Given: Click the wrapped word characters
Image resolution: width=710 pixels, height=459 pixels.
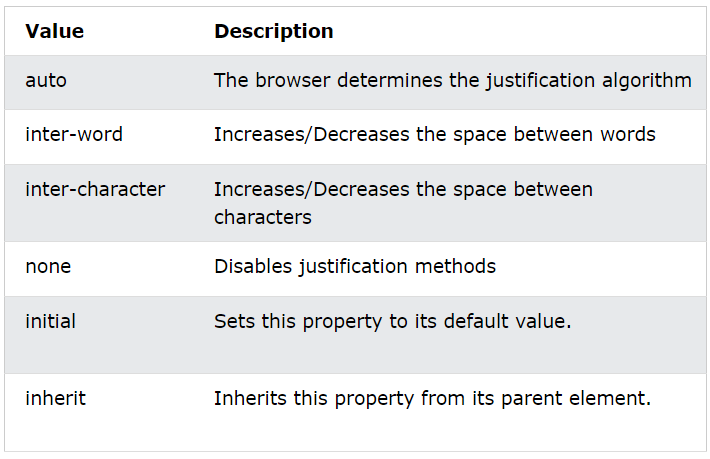Looking at the screenshot, I should 262,217.
